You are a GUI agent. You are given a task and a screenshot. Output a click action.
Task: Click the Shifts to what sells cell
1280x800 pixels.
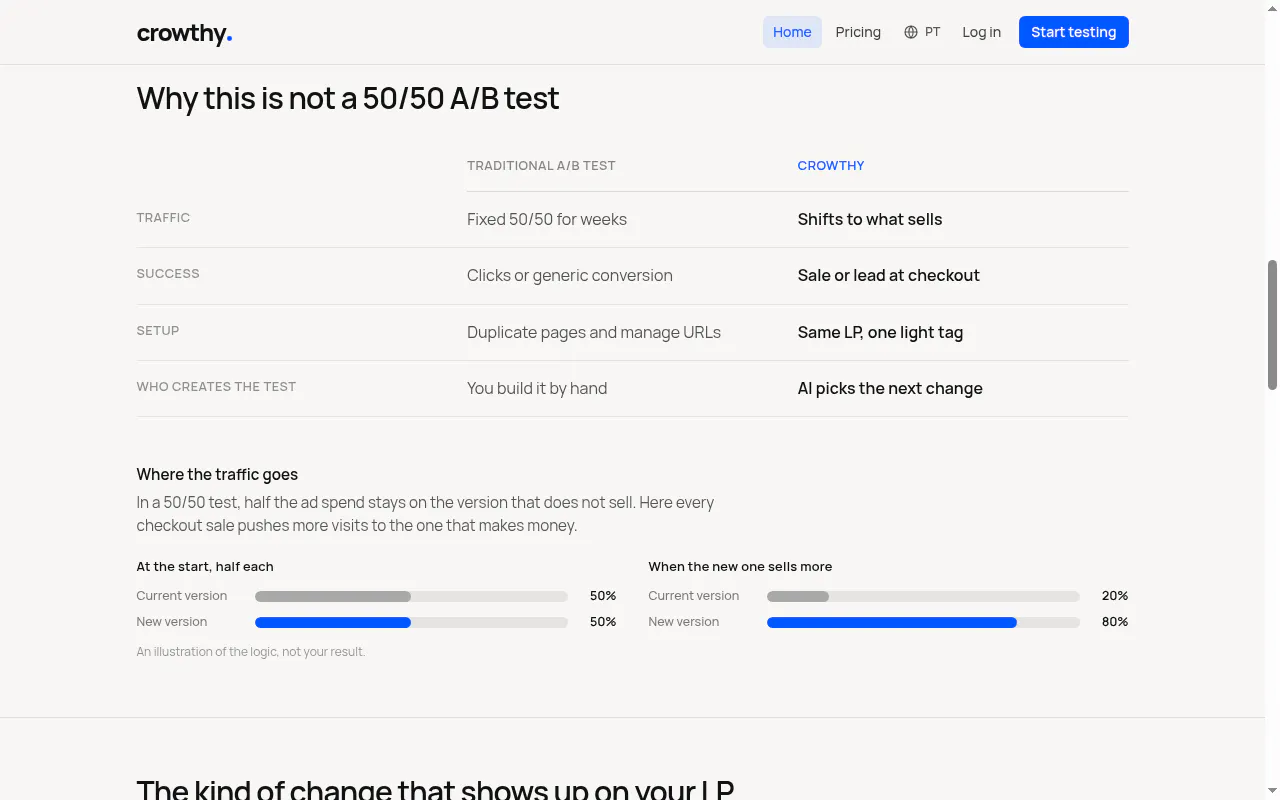click(x=870, y=219)
